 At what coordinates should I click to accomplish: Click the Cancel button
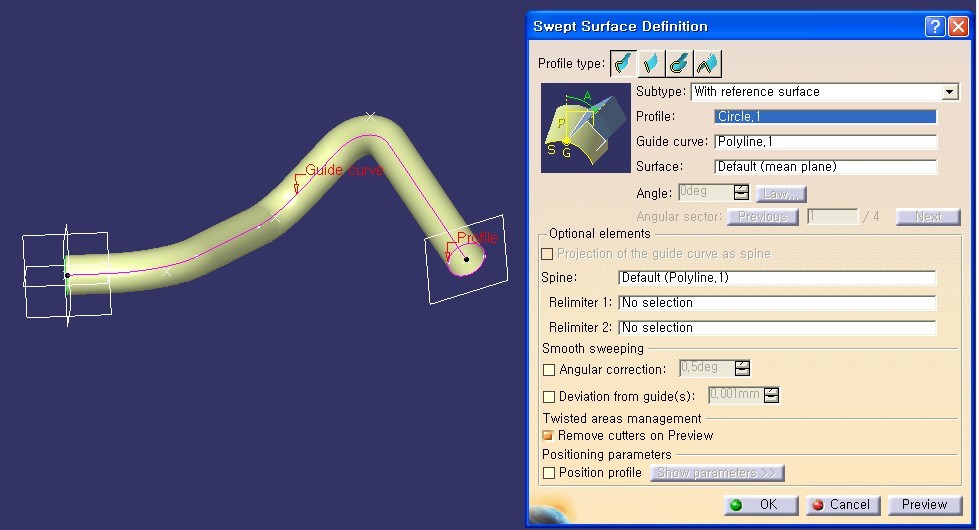[844, 505]
